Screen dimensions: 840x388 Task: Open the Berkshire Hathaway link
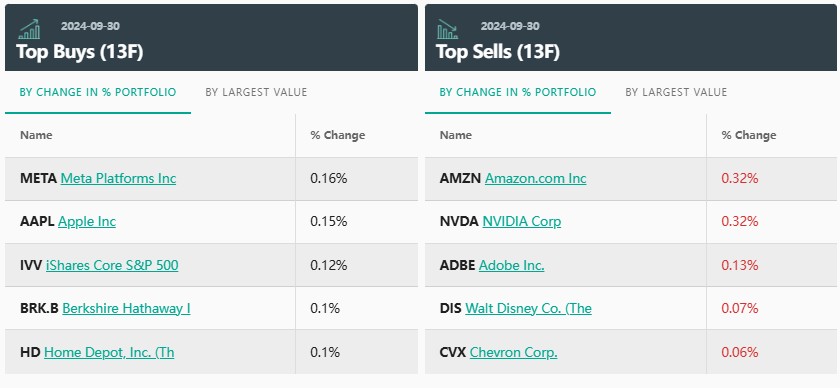pos(126,309)
